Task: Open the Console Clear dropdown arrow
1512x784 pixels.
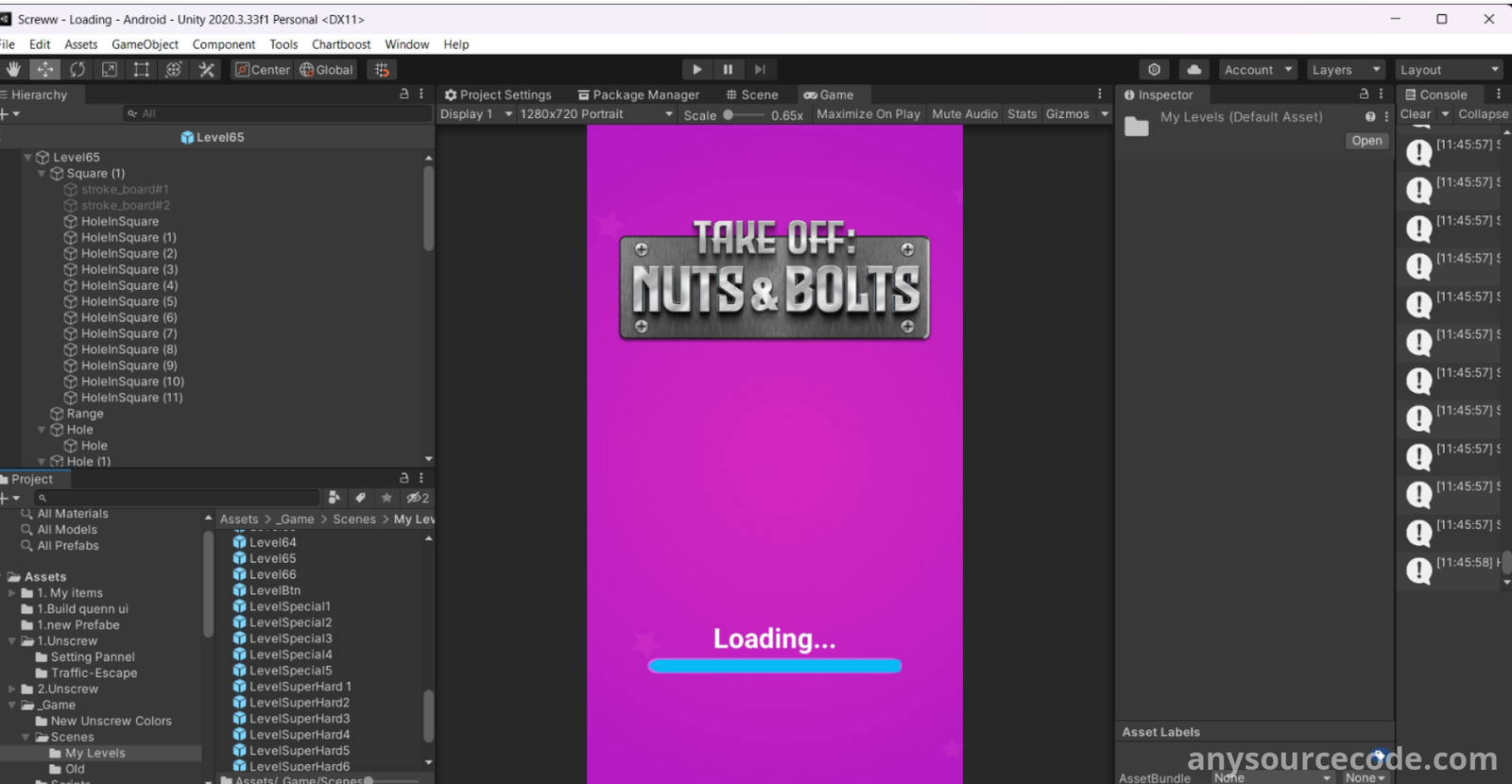Action: point(1445,113)
